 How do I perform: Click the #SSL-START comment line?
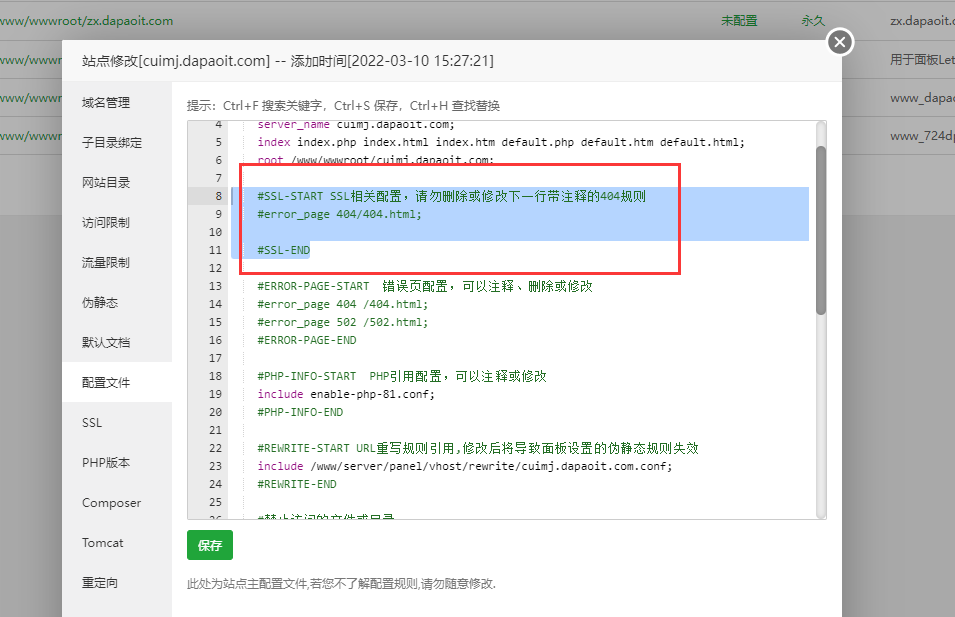pos(451,196)
